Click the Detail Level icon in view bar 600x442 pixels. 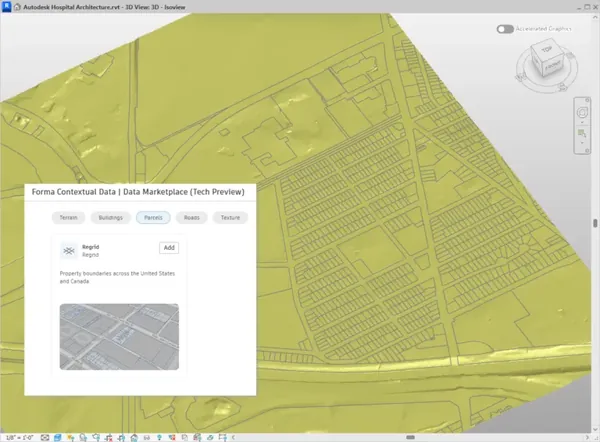click(45, 437)
